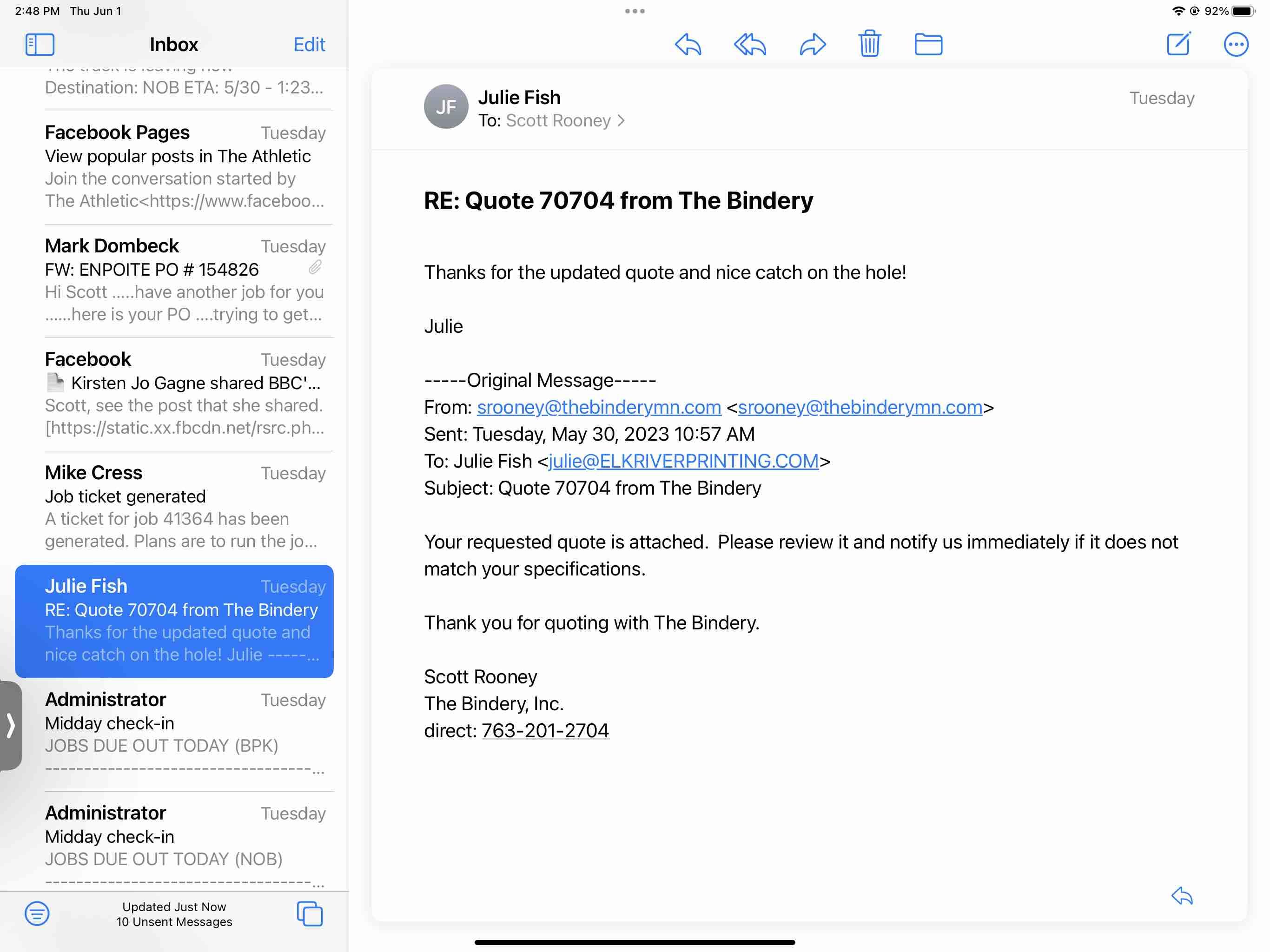
Task: Compose a new message
Action: tap(1178, 44)
